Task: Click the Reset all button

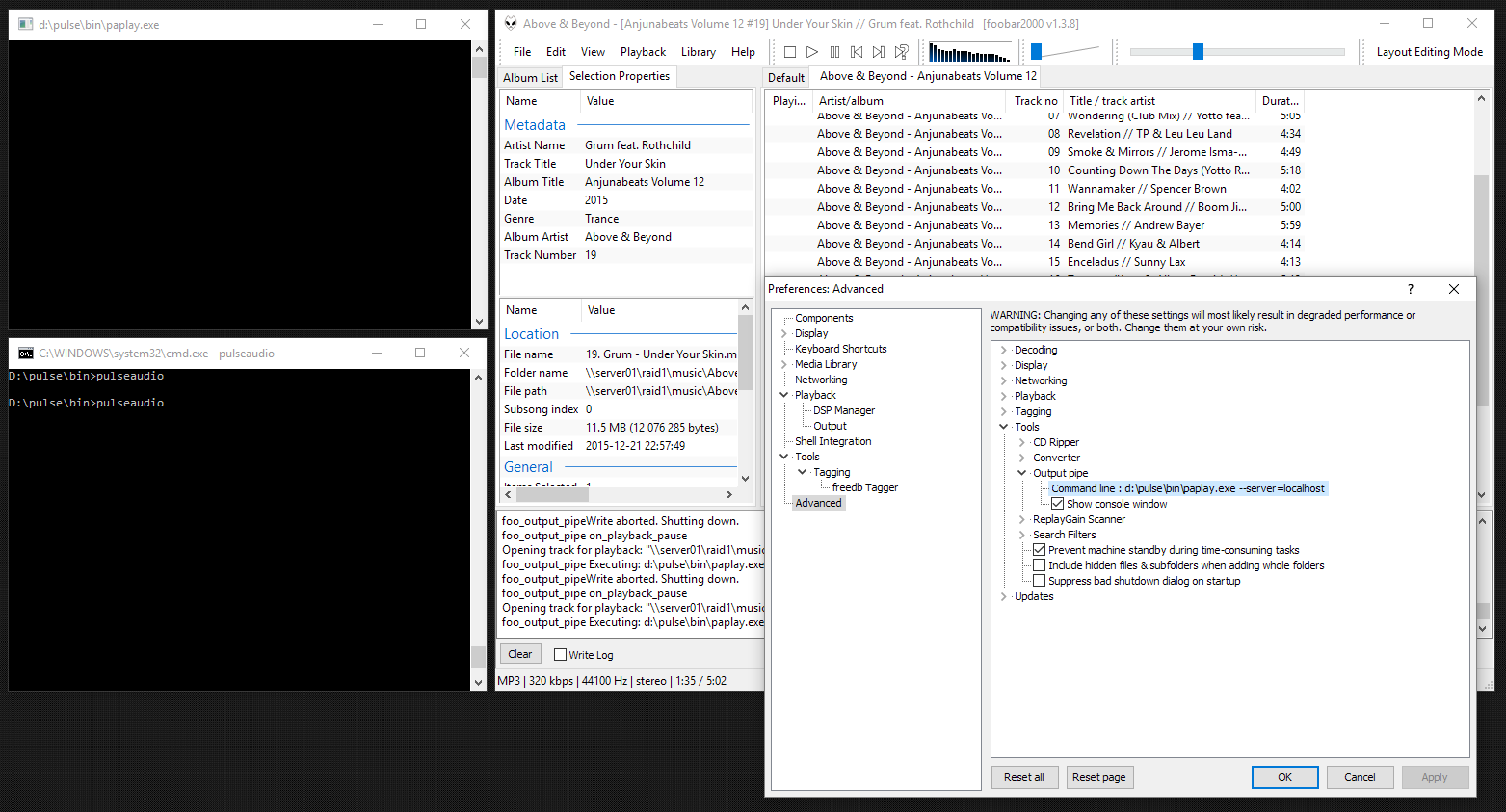Action: (x=1024, y=777)
